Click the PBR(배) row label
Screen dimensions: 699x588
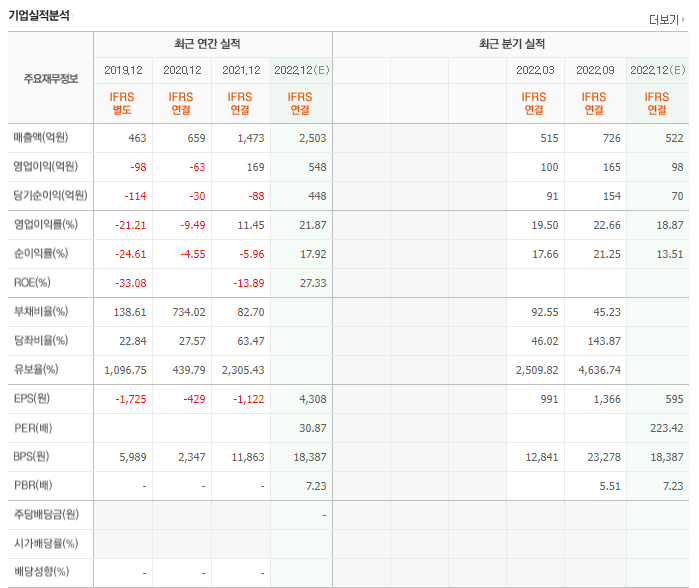click(33, 485)
